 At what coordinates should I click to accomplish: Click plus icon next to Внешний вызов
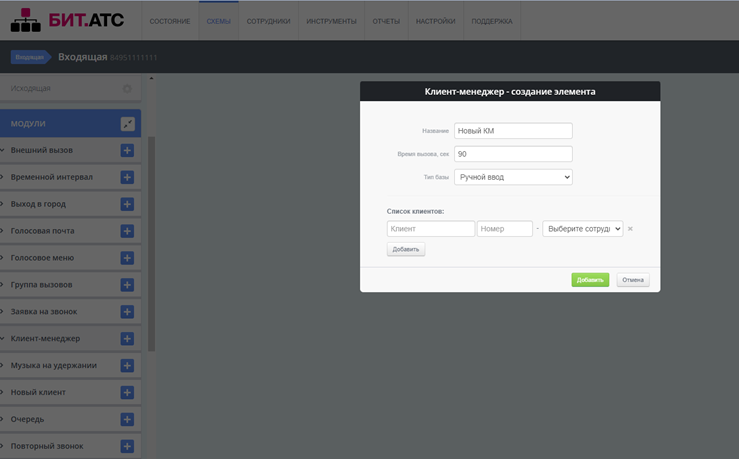tap(127, 150)
